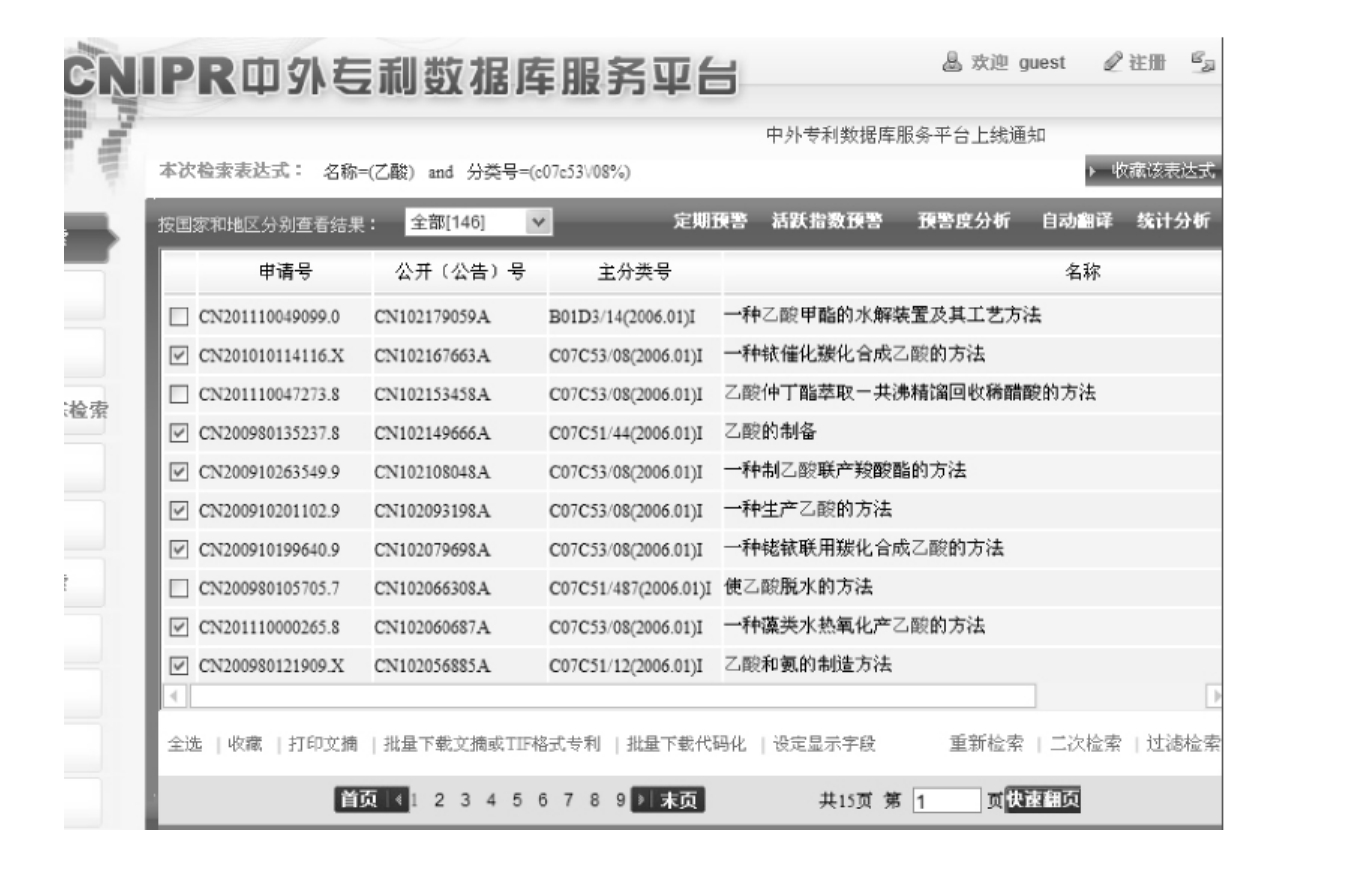
Task: Jump to 首页 in the pagination
Action: coord(362,800)
